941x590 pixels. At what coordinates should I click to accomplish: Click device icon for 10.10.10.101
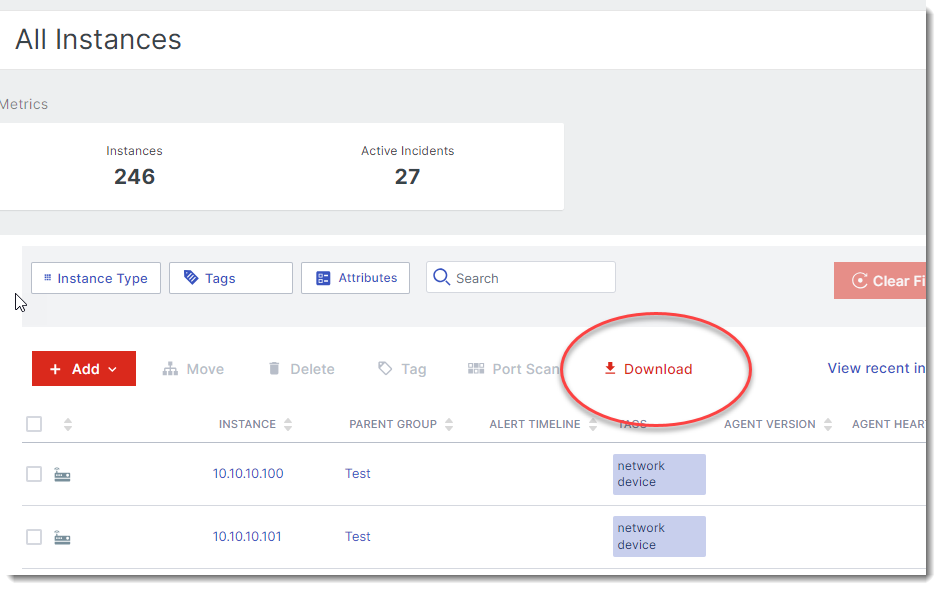coord(62,537)
